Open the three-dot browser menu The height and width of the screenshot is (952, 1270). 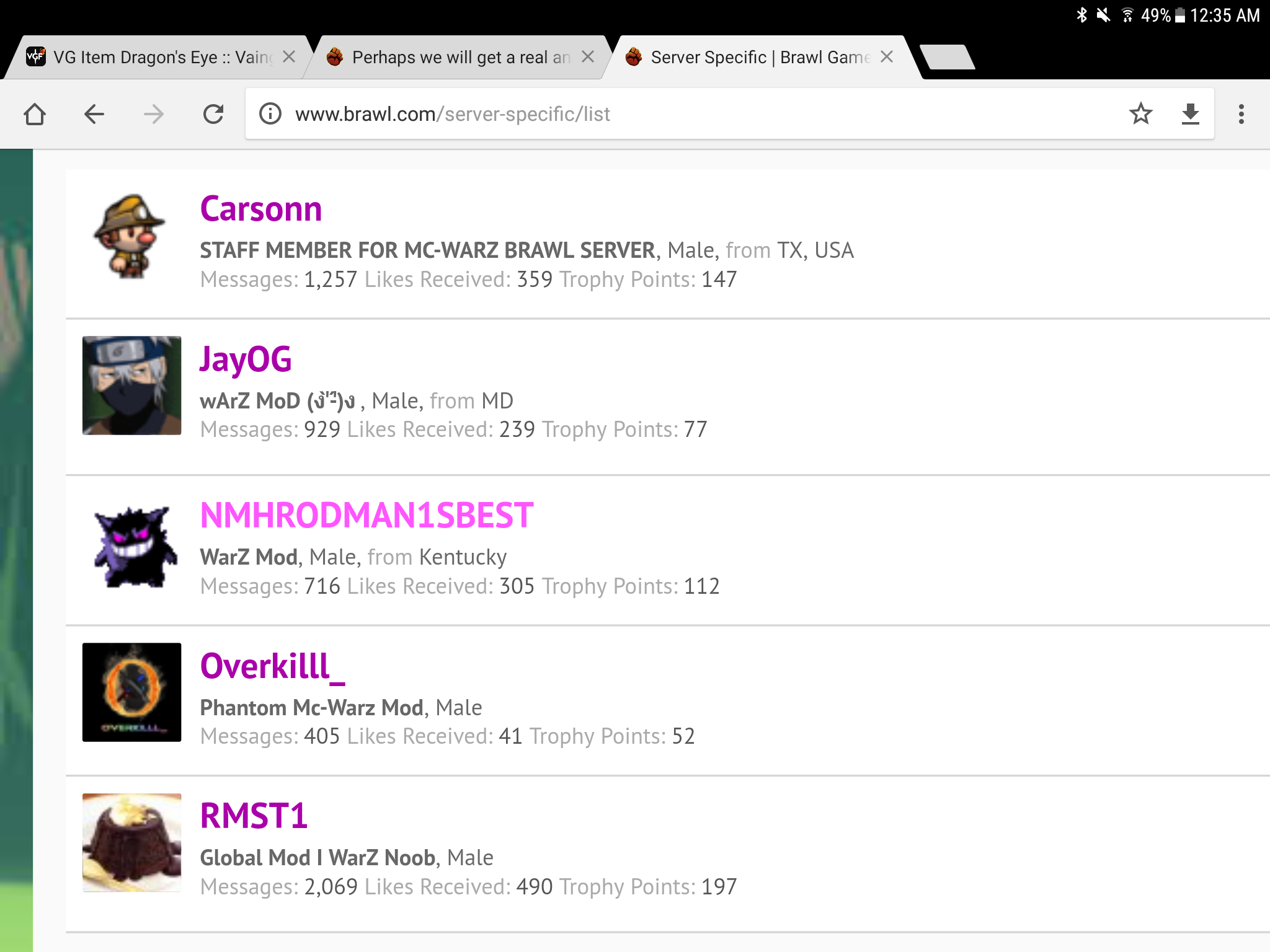pyautogui.click(x=1241, y=114)
